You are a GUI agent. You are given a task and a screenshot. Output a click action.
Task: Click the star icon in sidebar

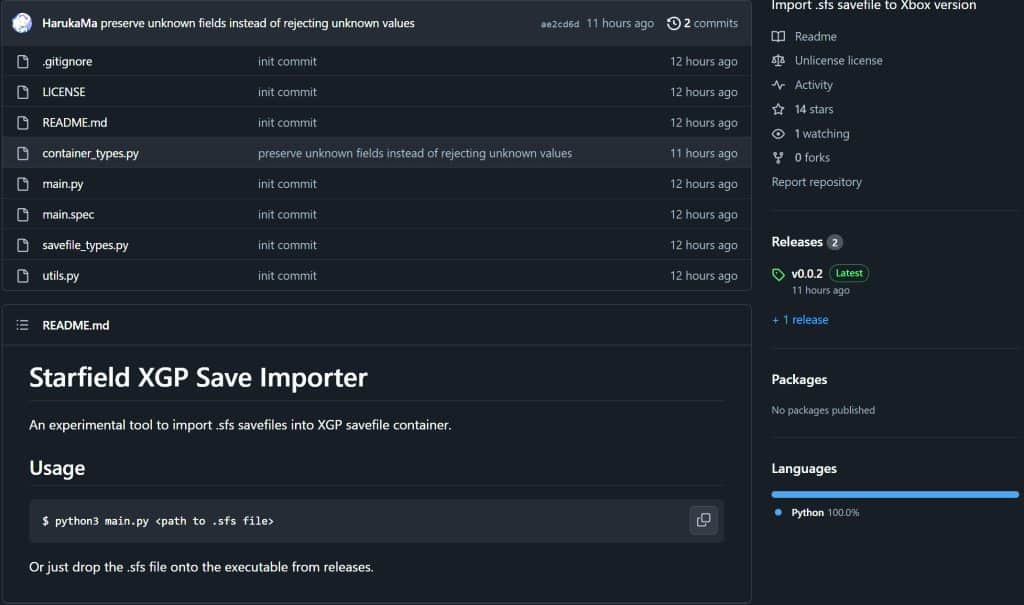(778, 109)
